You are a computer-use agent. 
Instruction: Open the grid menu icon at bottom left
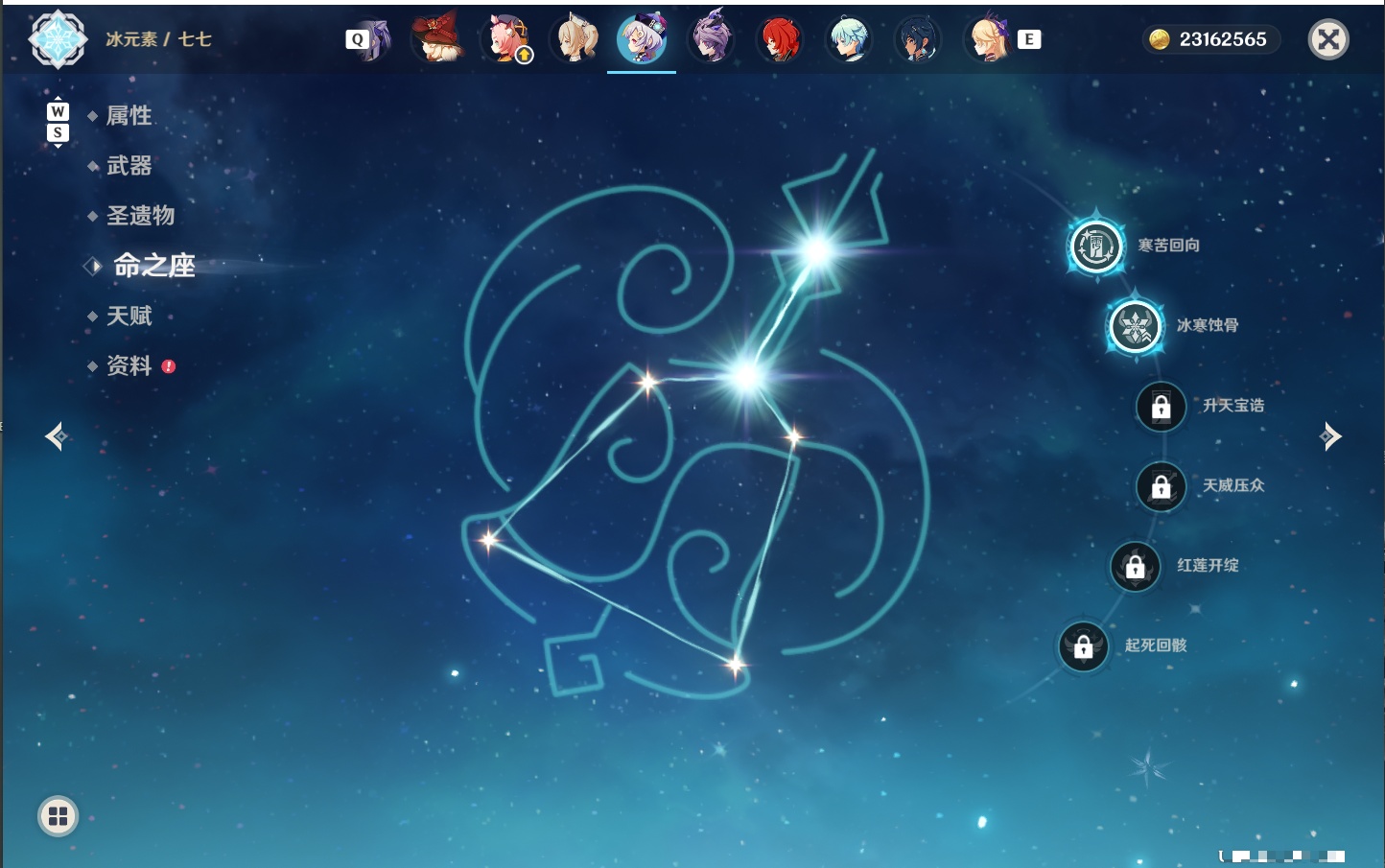tap(58, 816)
